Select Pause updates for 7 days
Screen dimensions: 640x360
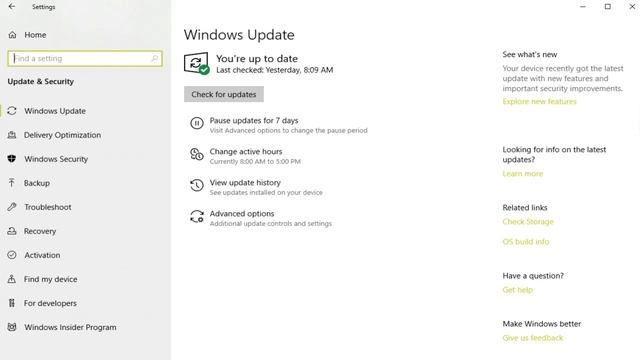click(x=254, y=120)
